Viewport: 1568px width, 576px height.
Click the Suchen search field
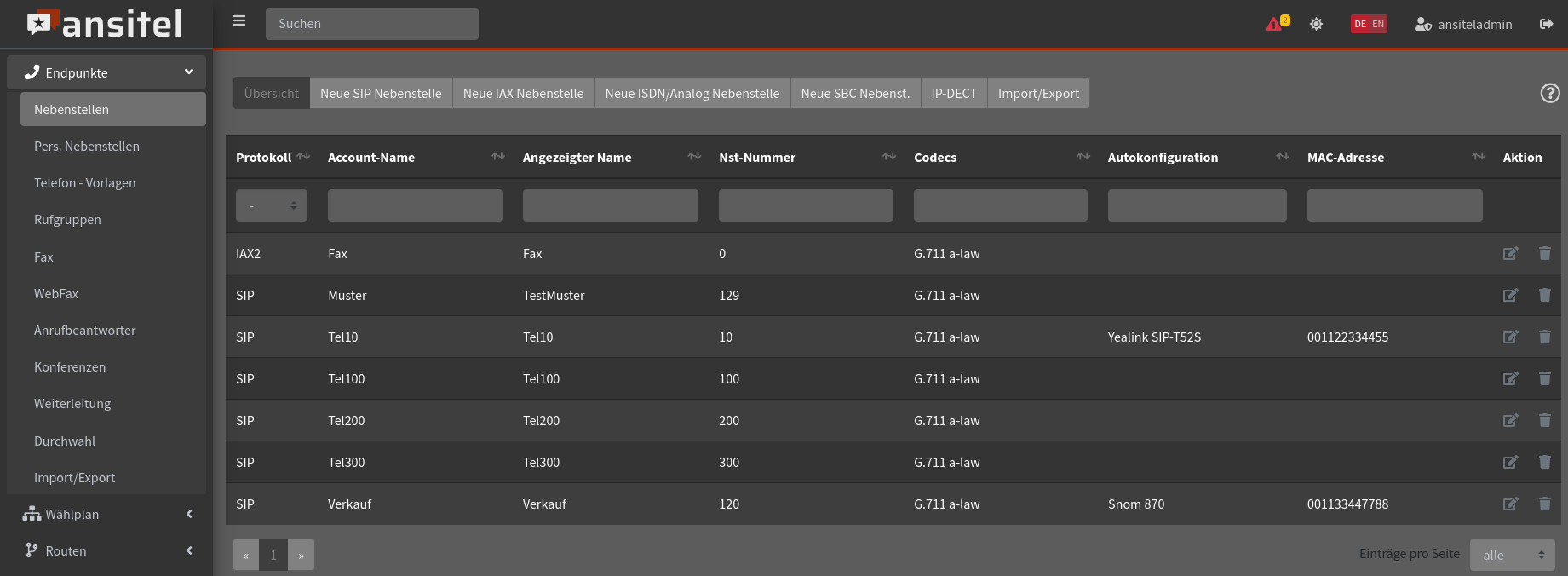[x=371, y=24]
